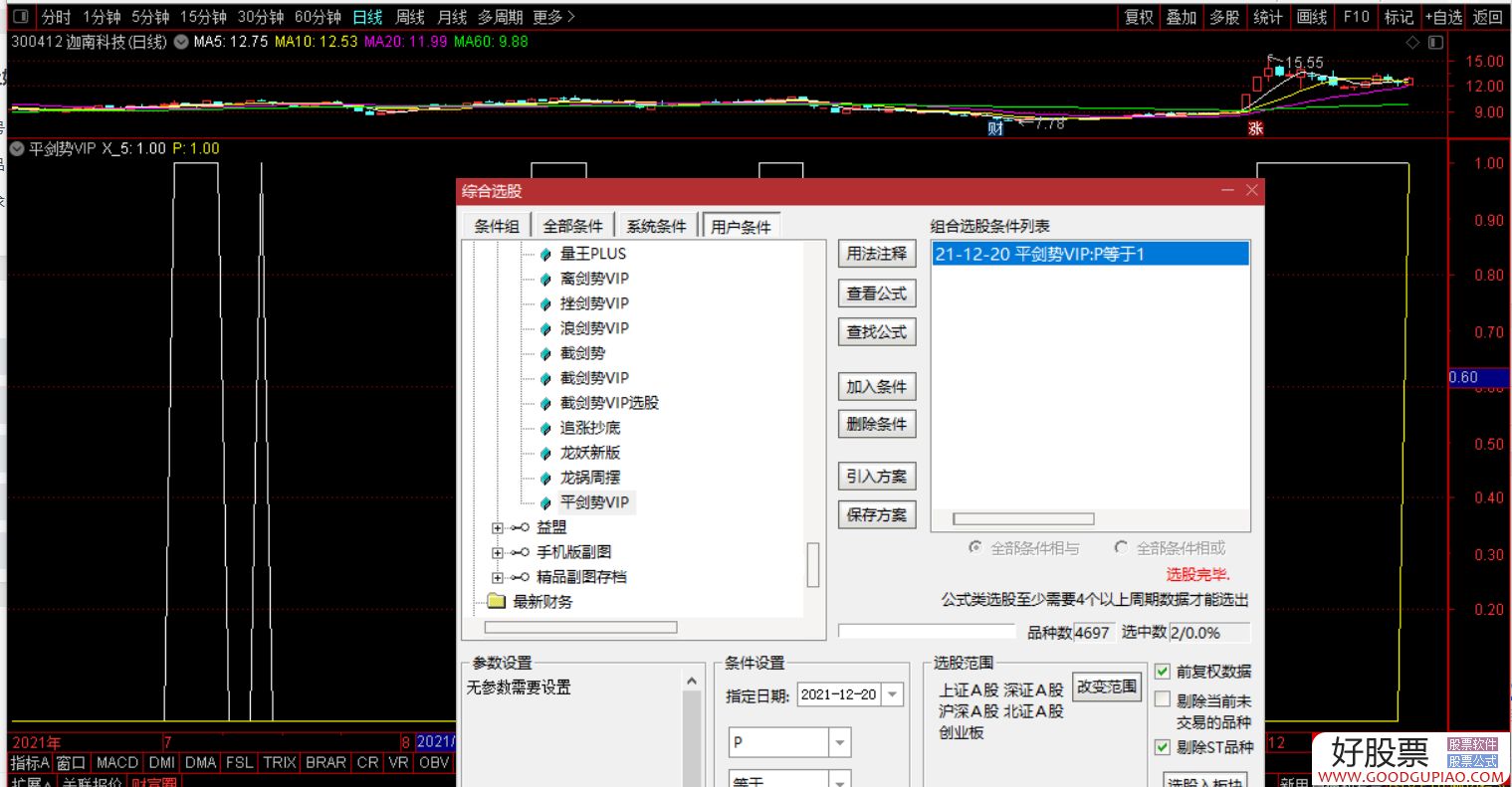Click the 加入条件 button

(876, 387)
